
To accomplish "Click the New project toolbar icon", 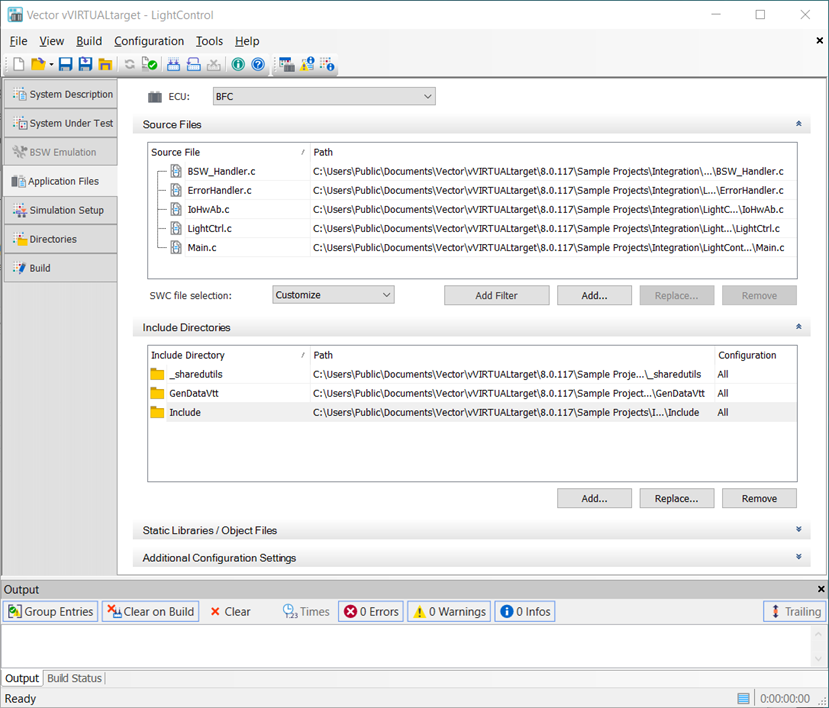I will (x=19, y=65).
